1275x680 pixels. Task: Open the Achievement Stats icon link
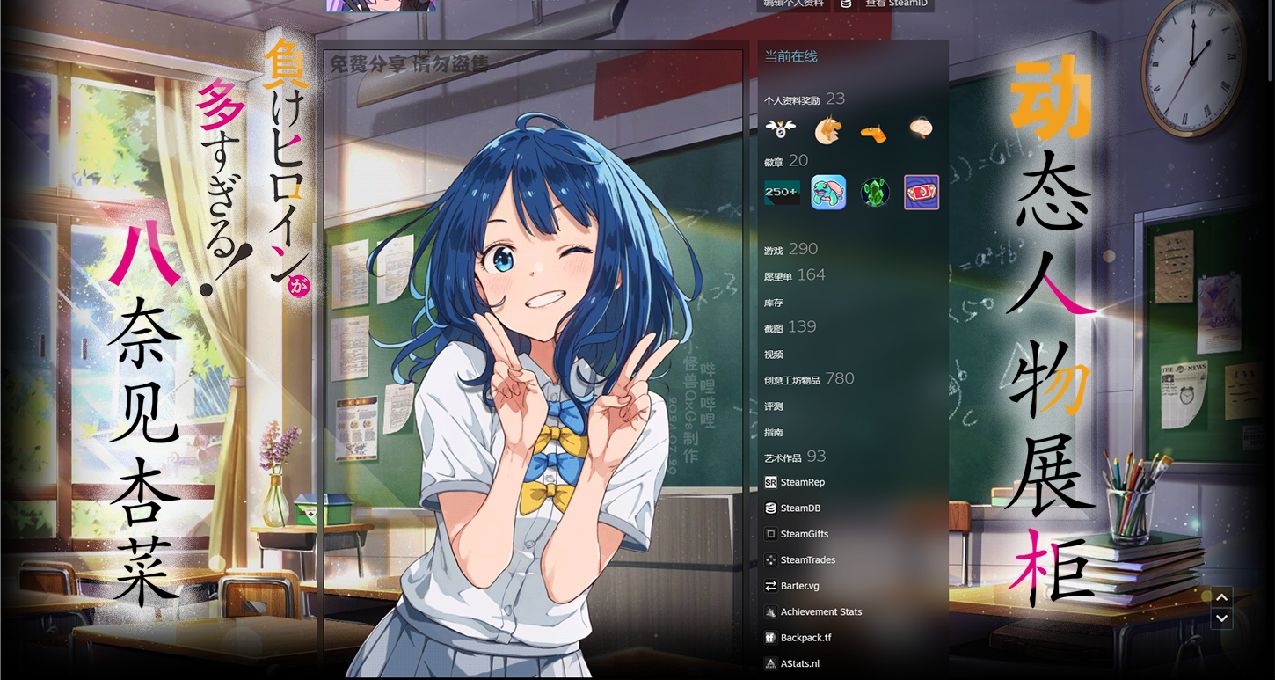click(x=771, y=612)
